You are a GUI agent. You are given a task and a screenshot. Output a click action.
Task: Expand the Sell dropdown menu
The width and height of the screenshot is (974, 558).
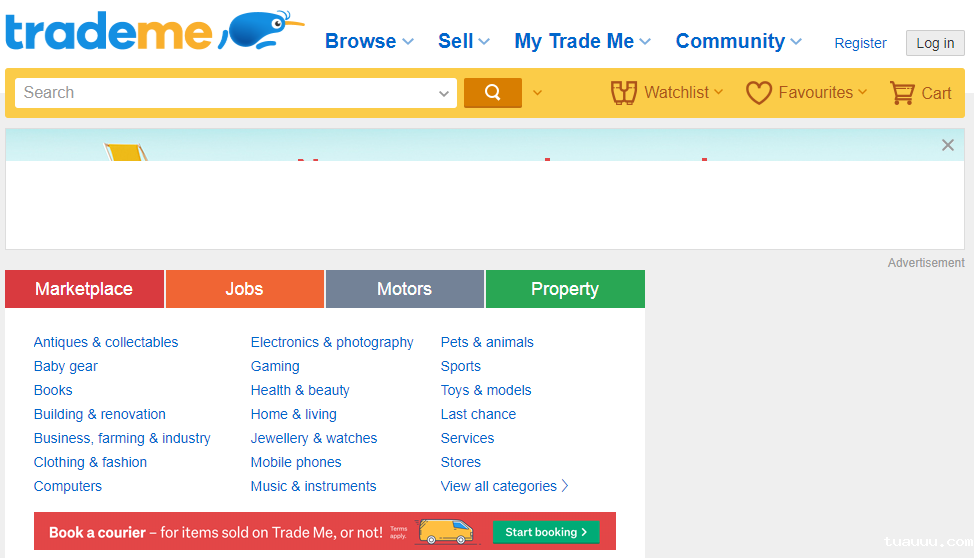(463, 41)
